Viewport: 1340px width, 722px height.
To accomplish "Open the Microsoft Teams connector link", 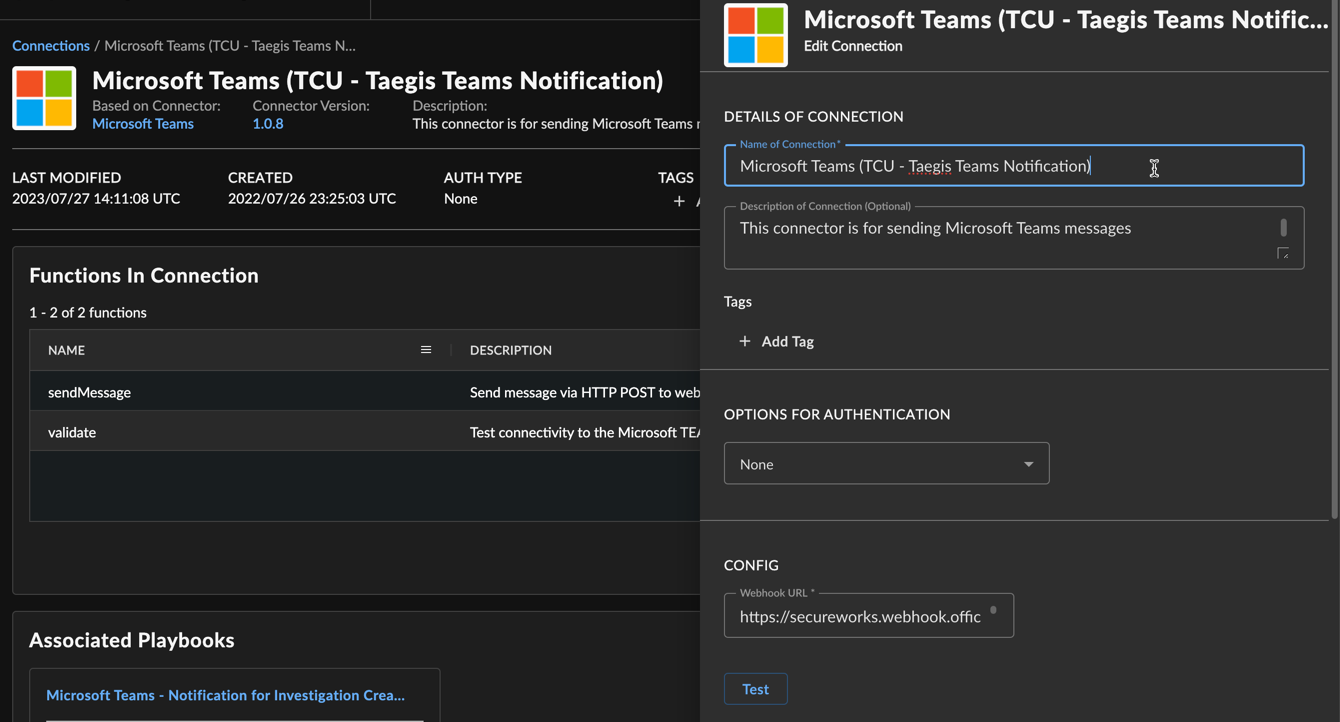I will [143, 124].
